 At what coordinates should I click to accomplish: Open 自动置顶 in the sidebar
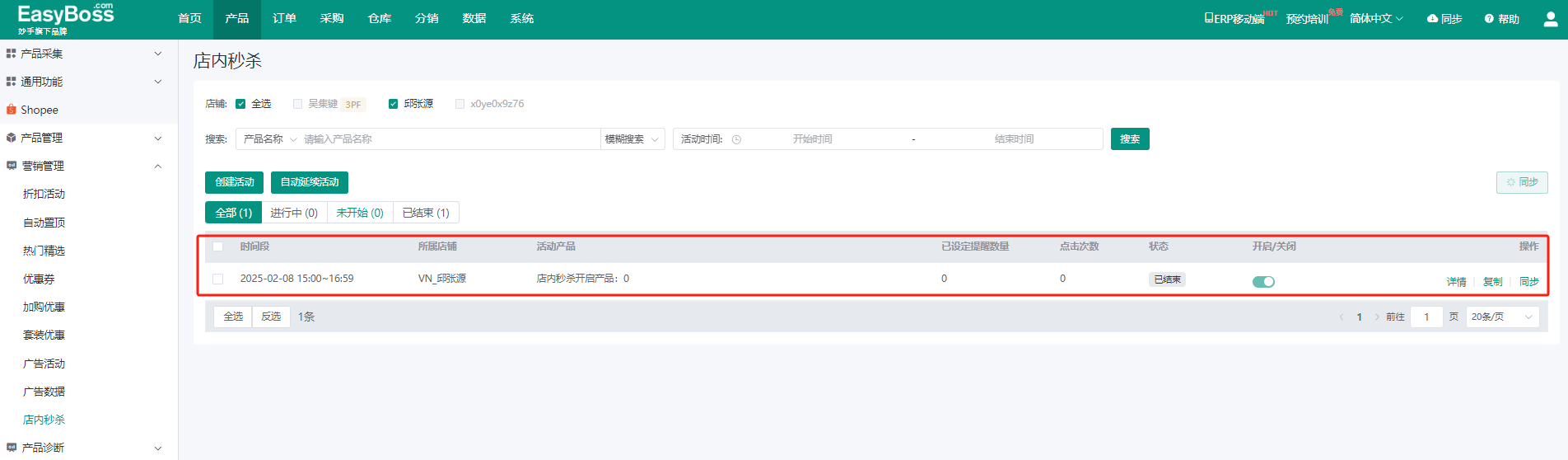[44, 223]
